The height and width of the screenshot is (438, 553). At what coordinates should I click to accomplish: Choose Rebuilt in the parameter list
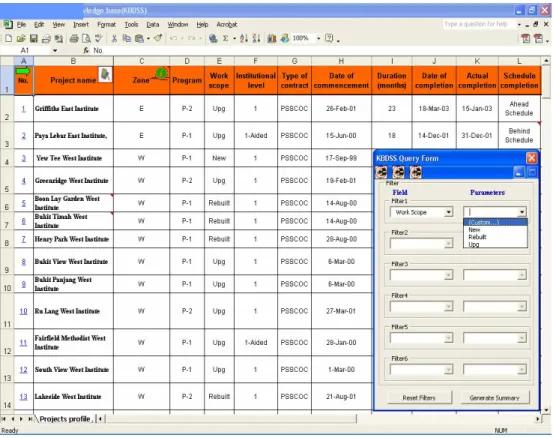pos(496,237)
